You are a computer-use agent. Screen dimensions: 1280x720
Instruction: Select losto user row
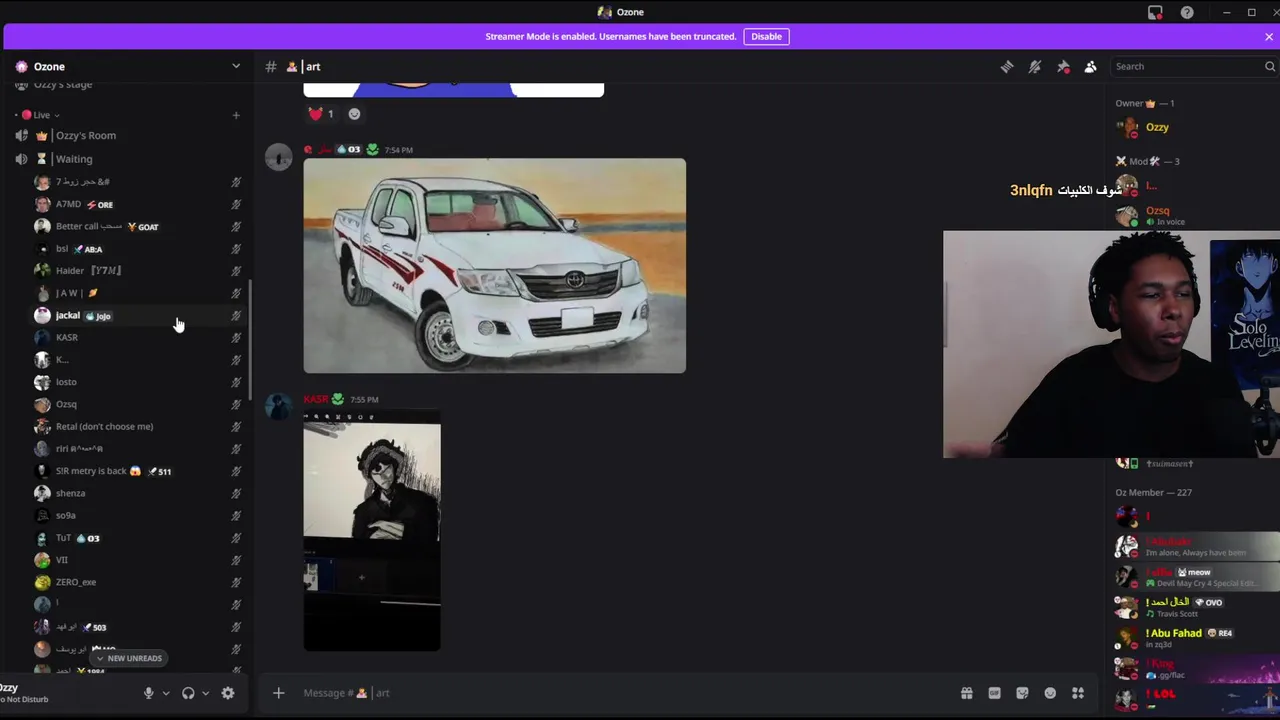pos(138,382)
